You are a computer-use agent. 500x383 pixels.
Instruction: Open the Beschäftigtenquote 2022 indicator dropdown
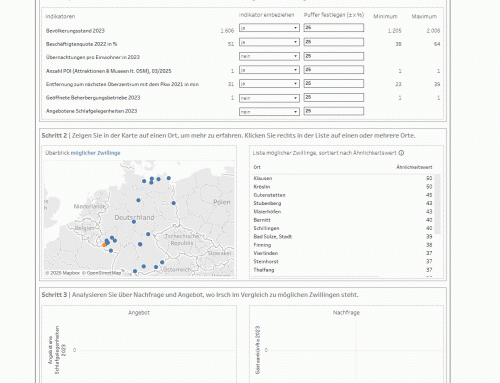[269, 42]
